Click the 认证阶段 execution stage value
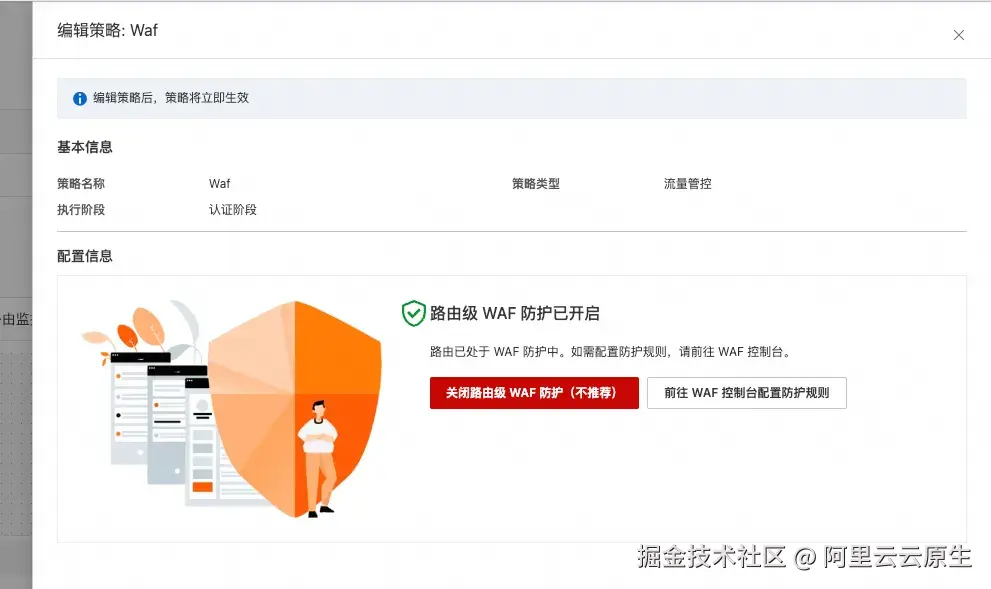 pos(232,210)
